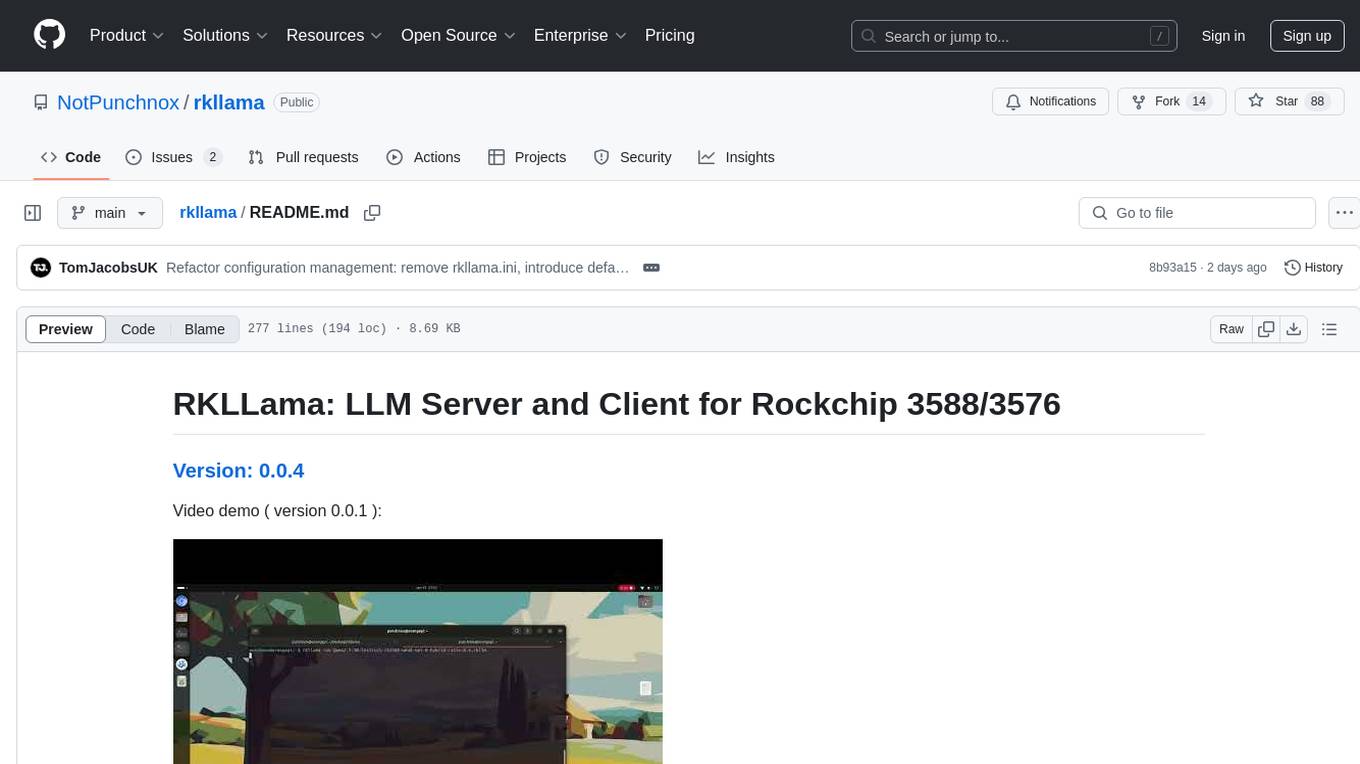Expand the Product menu
Image resolution: width=1360 pixels, height=764 pixels.
(127, 35)
